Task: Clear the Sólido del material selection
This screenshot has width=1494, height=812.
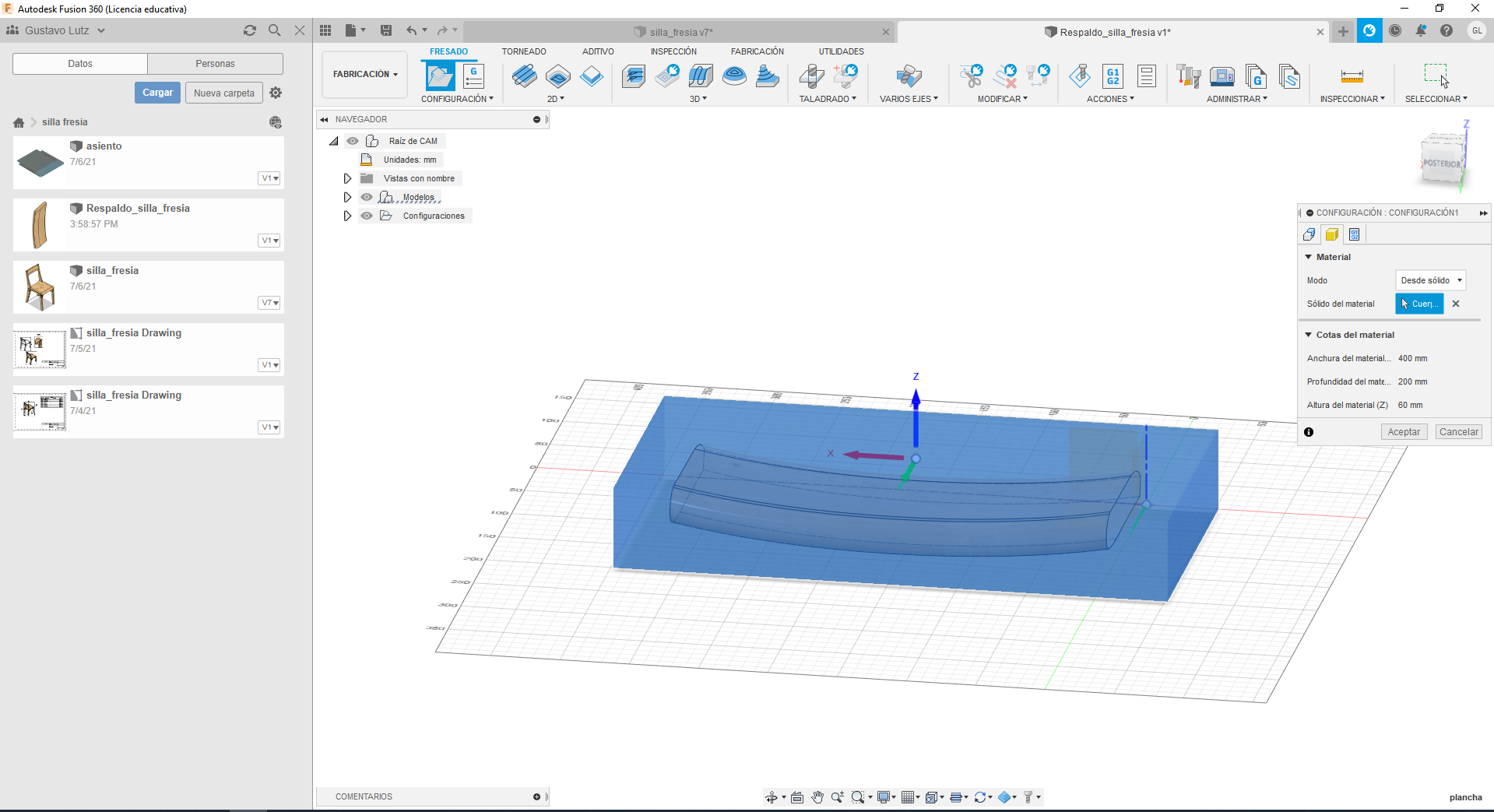Action: (1456, 304)
